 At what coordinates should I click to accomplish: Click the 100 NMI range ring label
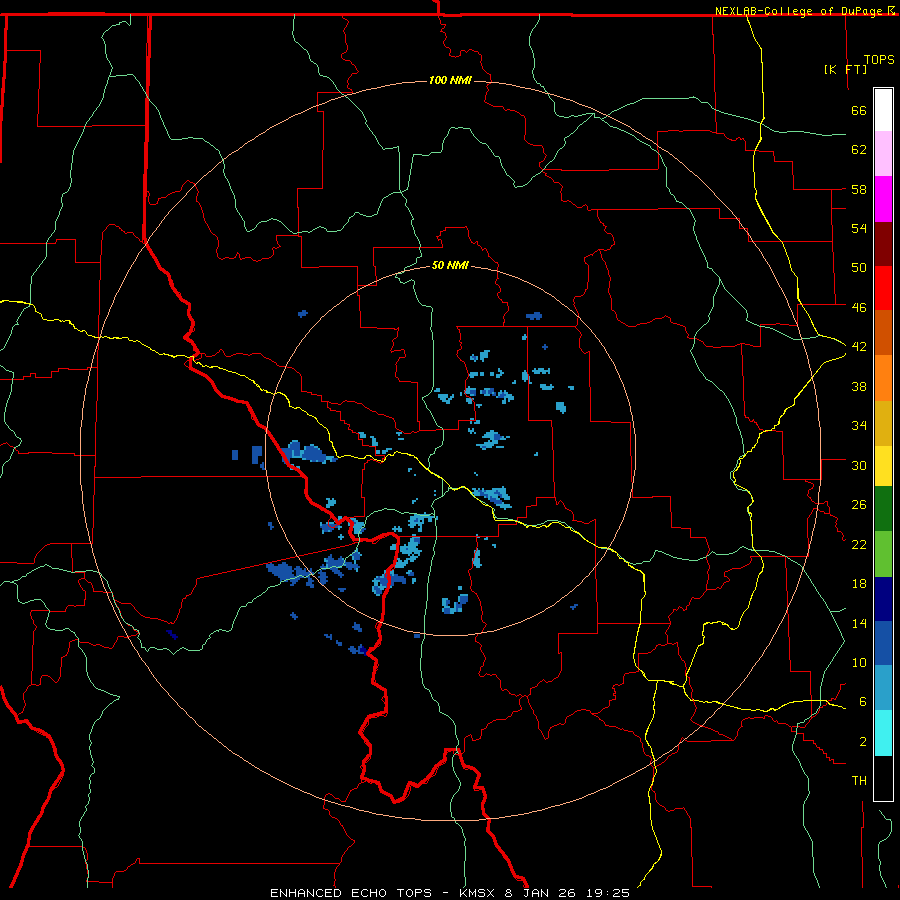[450, 80]
